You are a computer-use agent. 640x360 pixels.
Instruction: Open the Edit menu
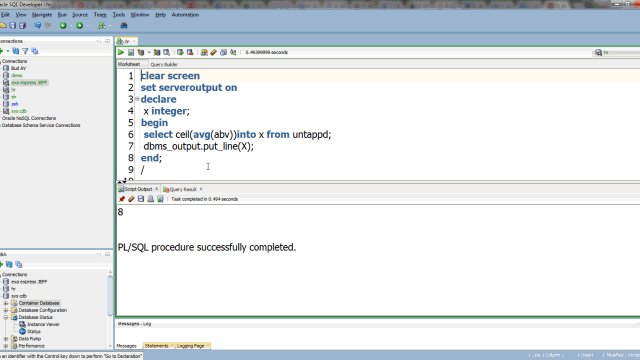[x=5, y=15]
